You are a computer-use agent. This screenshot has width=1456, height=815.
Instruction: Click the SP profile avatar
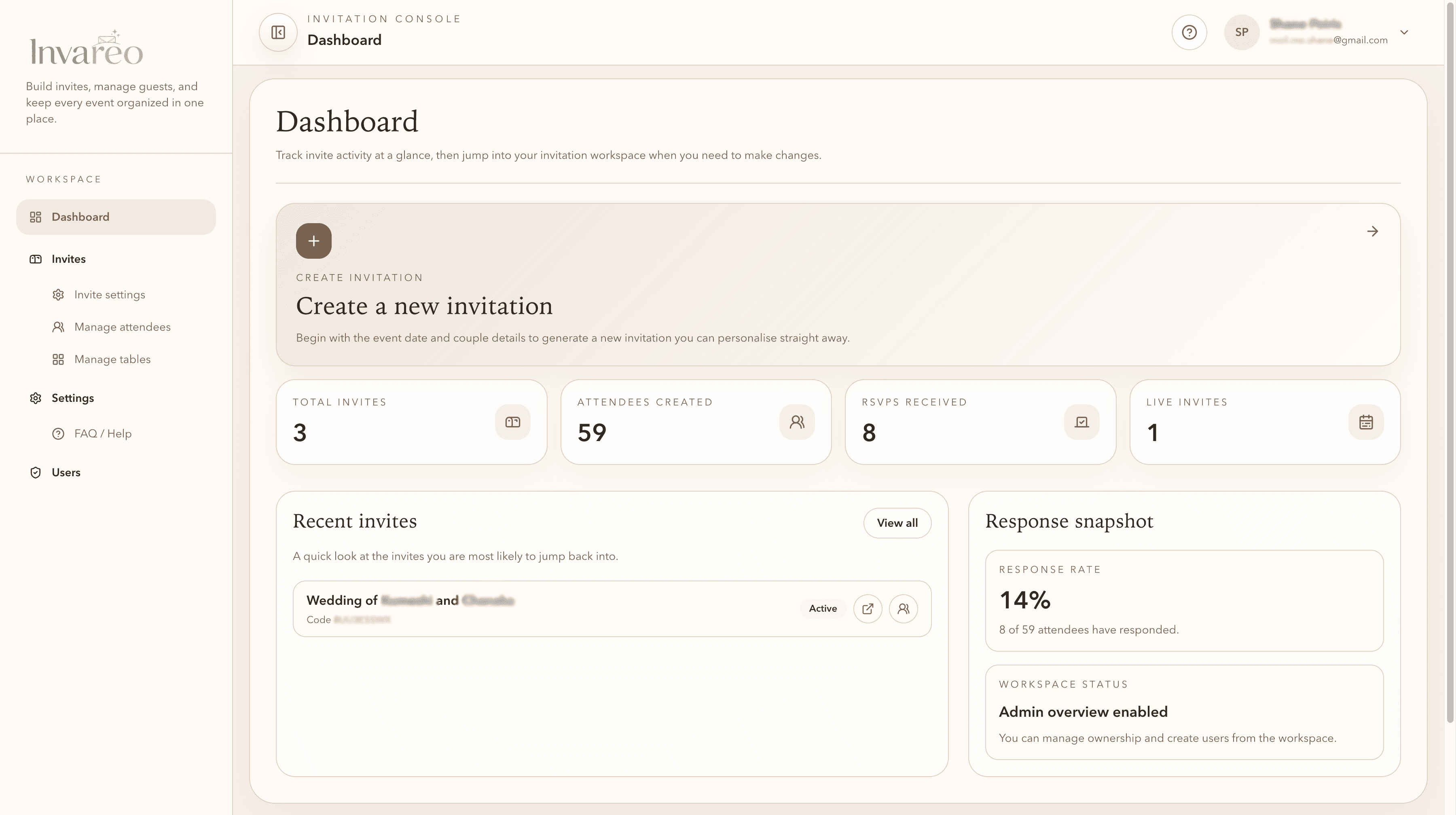[1242, 32]
